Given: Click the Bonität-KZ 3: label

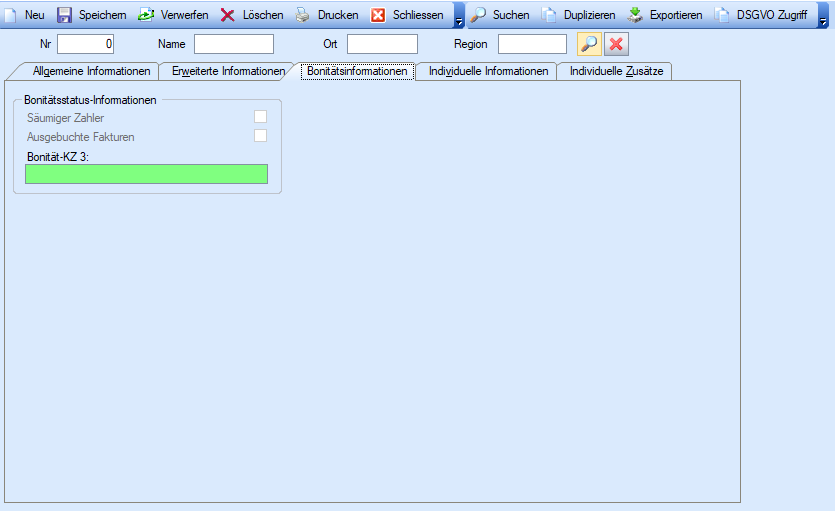Looking at the screenshot, I should (x=58, y=156).
